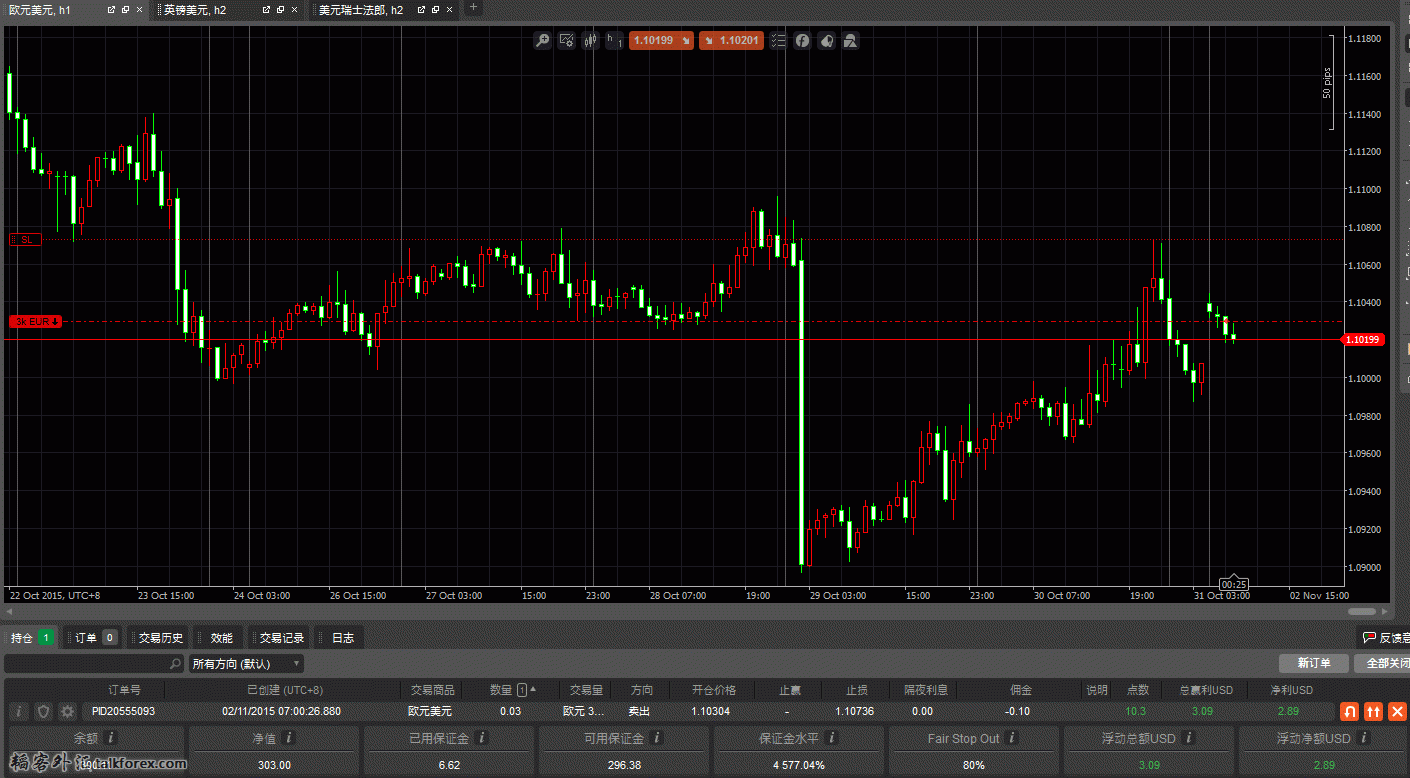This screenshot has height=778, width=1410.
Task: Close the 美元瑞士法郎 h2 chart tab
Action: tap(450, 10)
